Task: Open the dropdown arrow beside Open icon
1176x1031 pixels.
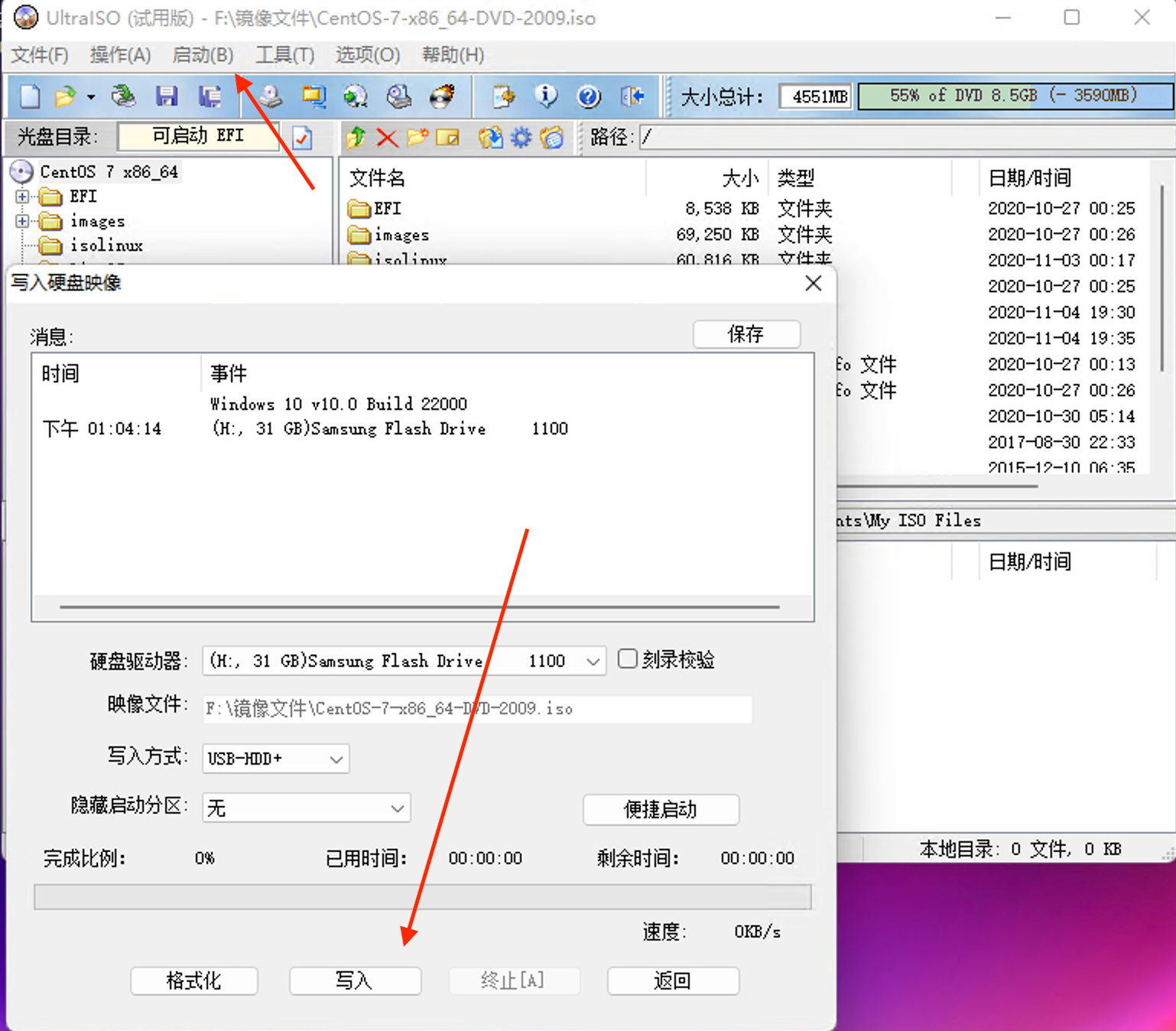Action: click(x=91, y=97)
